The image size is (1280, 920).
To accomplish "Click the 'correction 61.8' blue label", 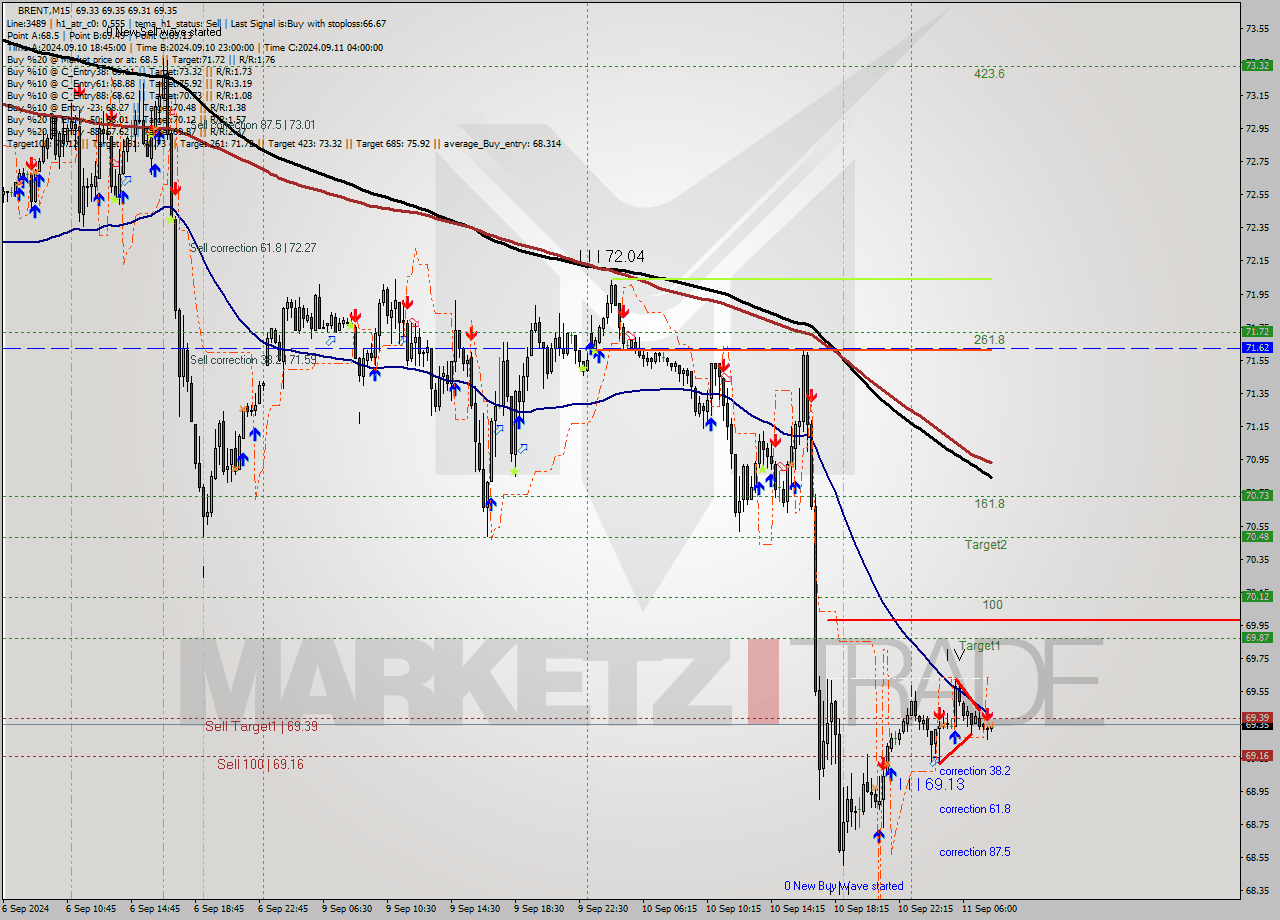I will pyautogui.click(x=975, y=809).
